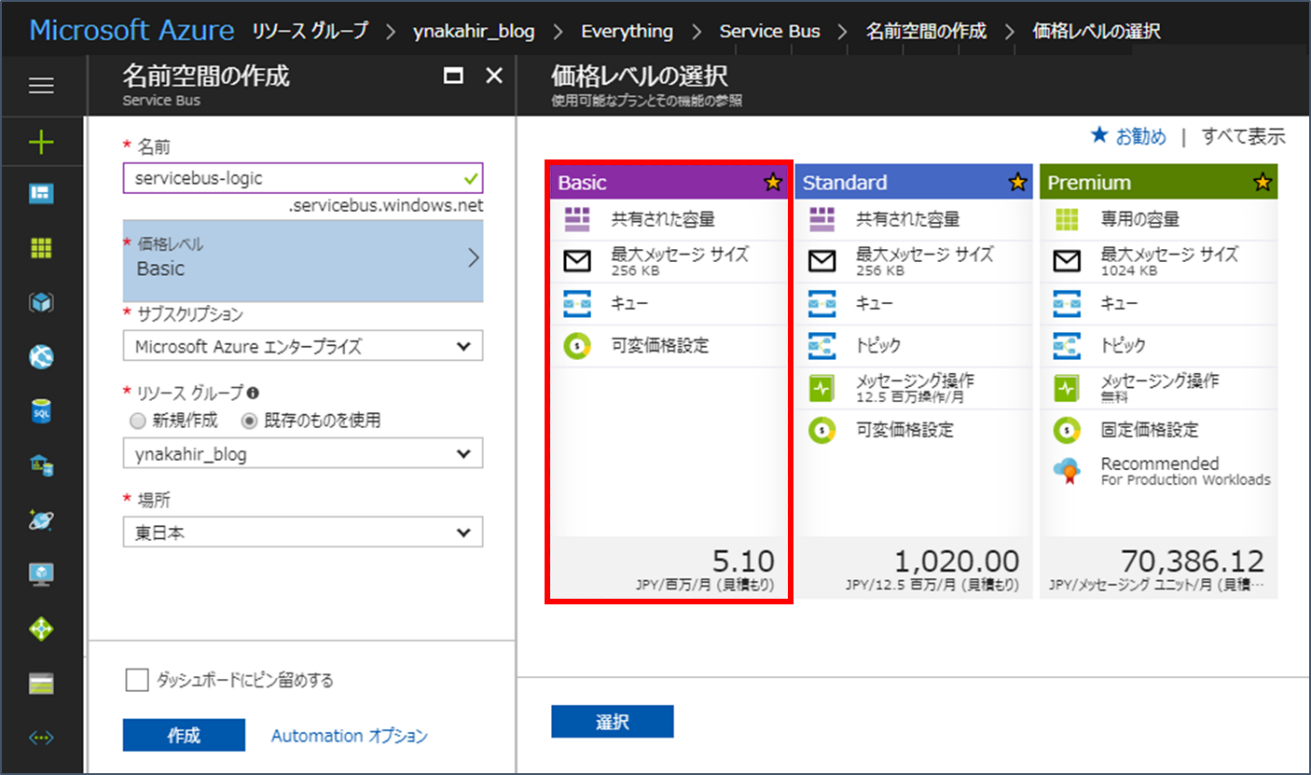This screenshot has height=775, width=1311.
Task: Open the hamburger menu in the sidebar
Action: 41,87
